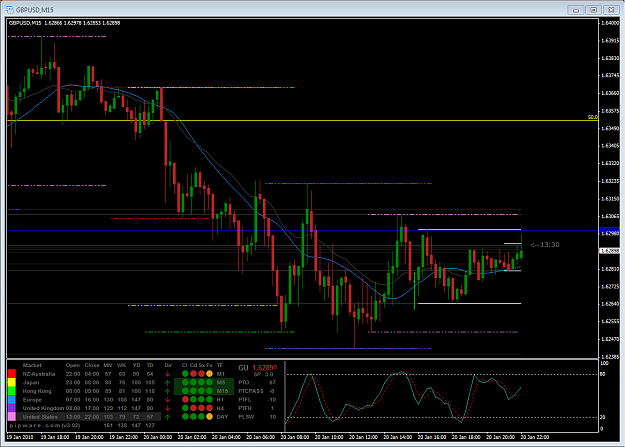Select the United Kingdom market name

(43, 408)
